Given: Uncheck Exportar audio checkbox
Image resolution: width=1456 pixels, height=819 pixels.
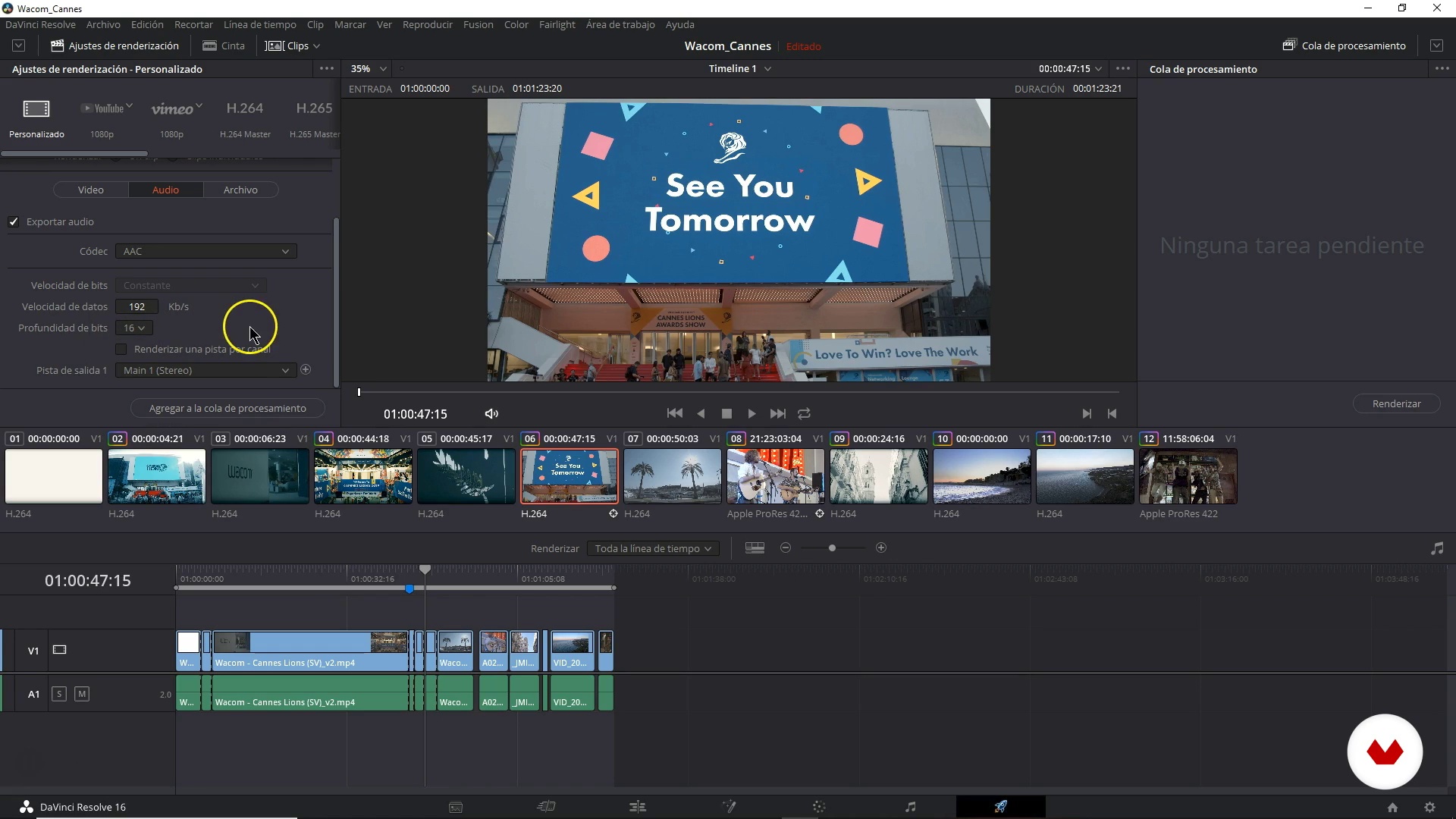Looking at the screenshot, I should pyautogui.click(x=14, y=222).
